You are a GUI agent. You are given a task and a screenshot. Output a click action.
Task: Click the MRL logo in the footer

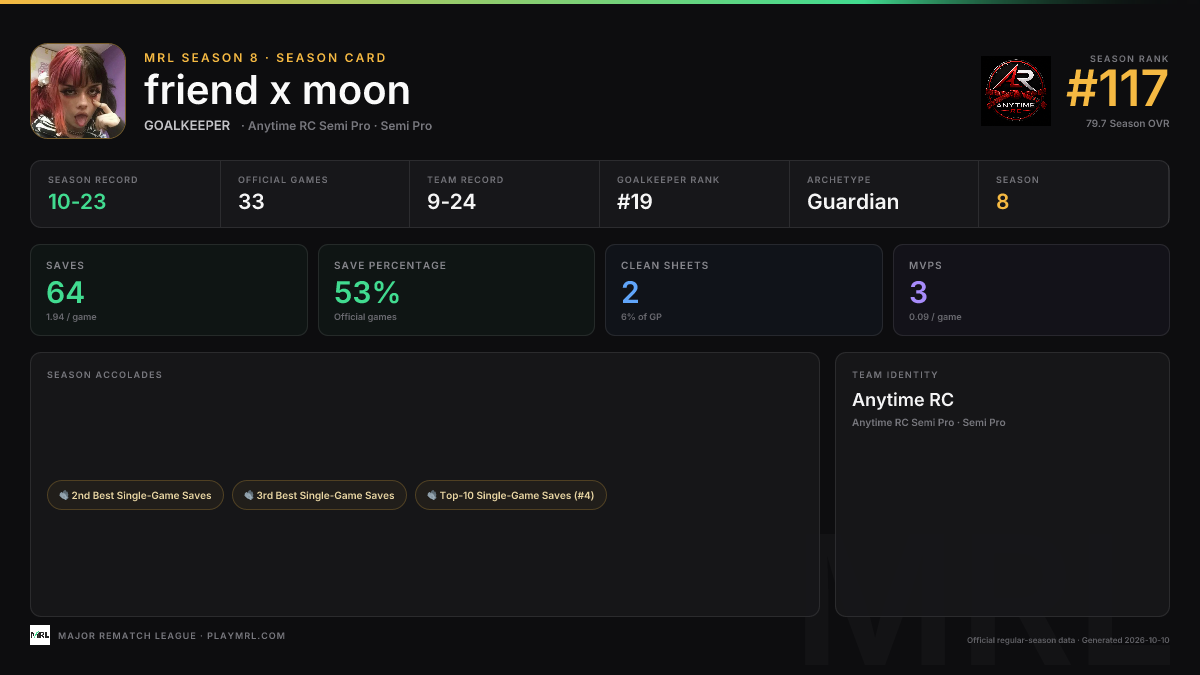(40, 635)
